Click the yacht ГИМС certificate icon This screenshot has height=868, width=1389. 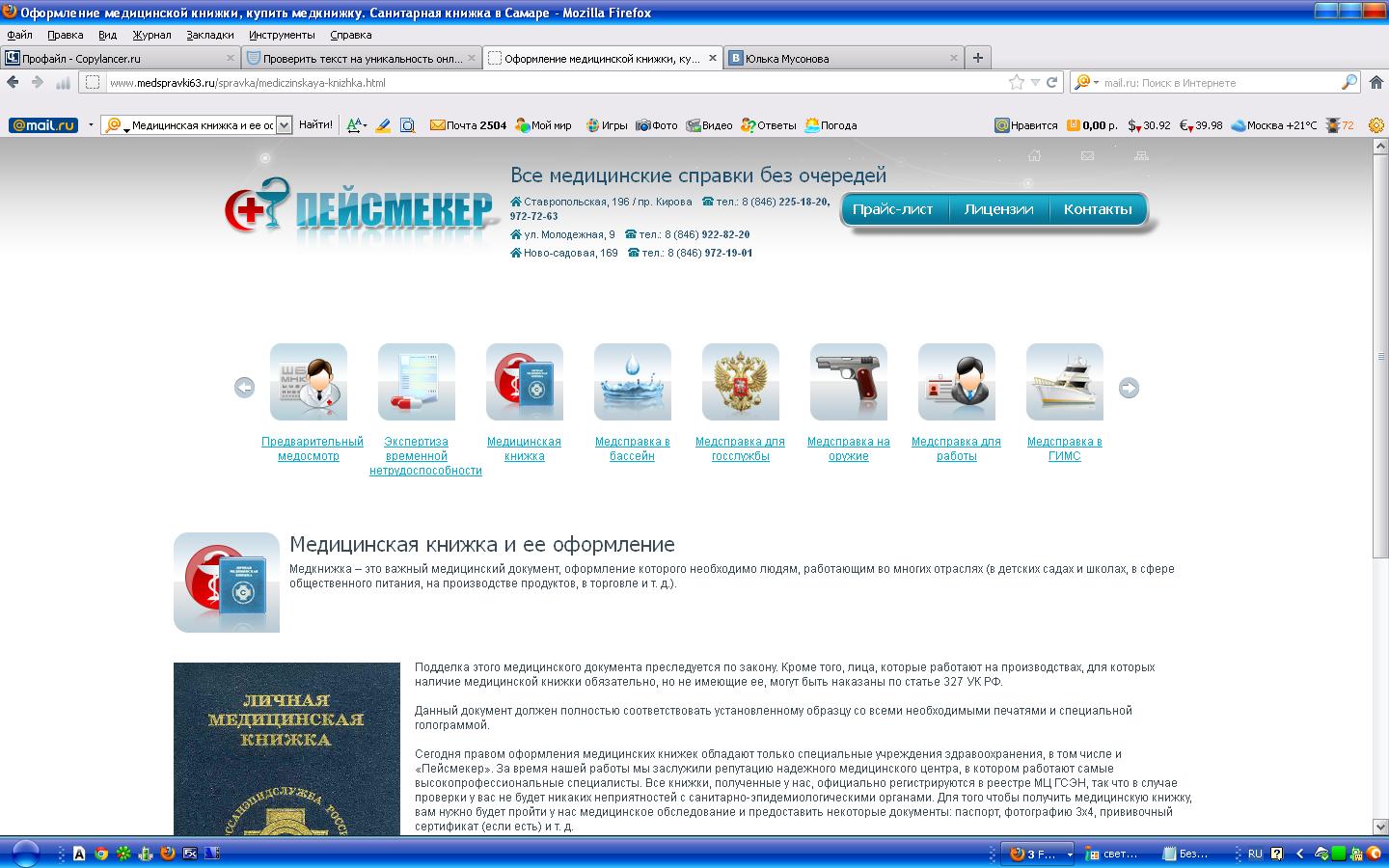[1065, 382]
